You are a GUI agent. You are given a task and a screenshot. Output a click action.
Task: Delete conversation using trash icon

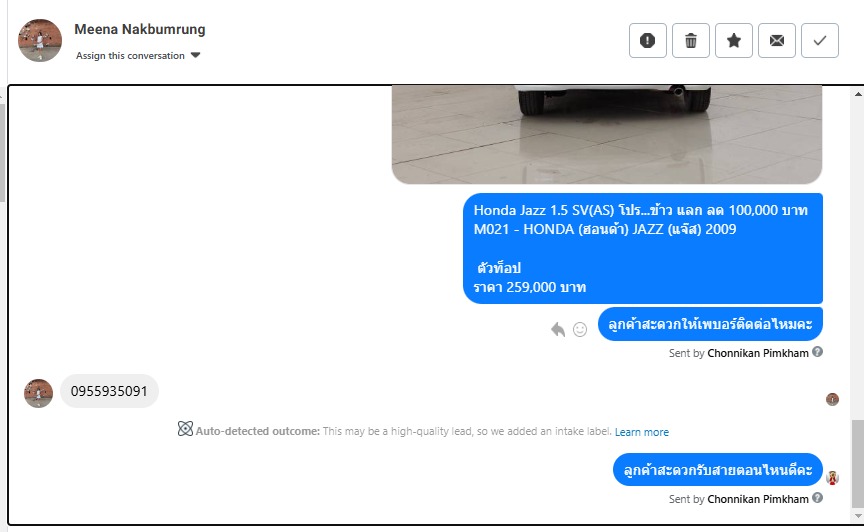click(690, 40)
